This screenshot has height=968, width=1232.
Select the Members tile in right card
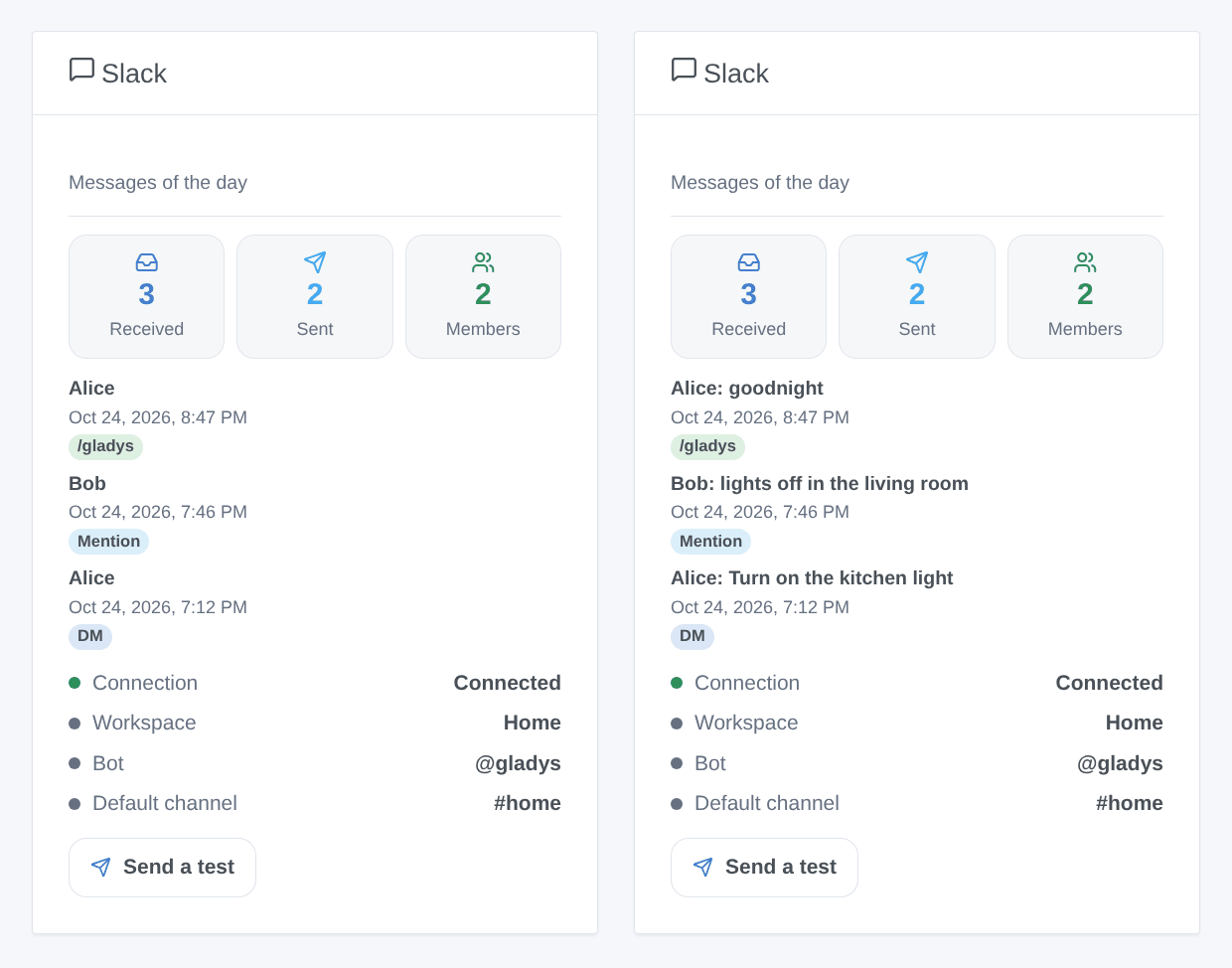pyautogui.click(x=1085, y=296)
